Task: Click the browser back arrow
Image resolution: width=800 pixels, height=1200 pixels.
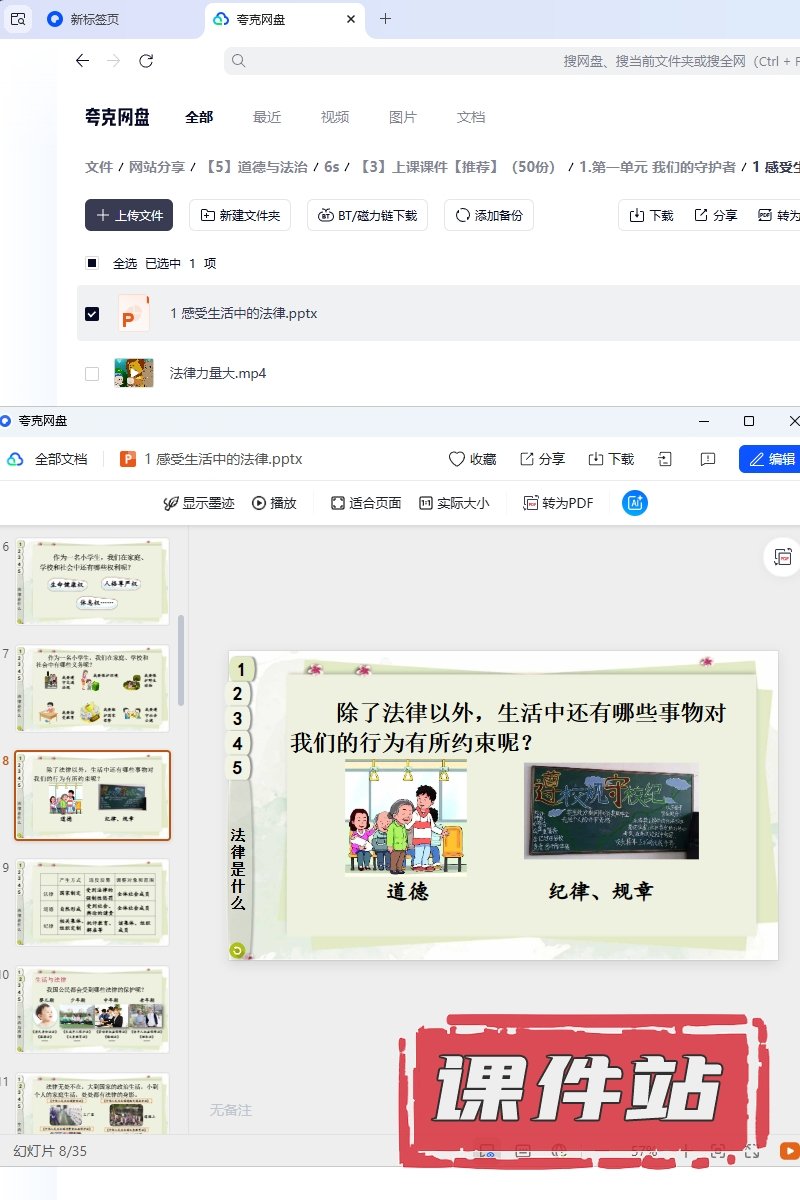Action: (x=82, y=61)
